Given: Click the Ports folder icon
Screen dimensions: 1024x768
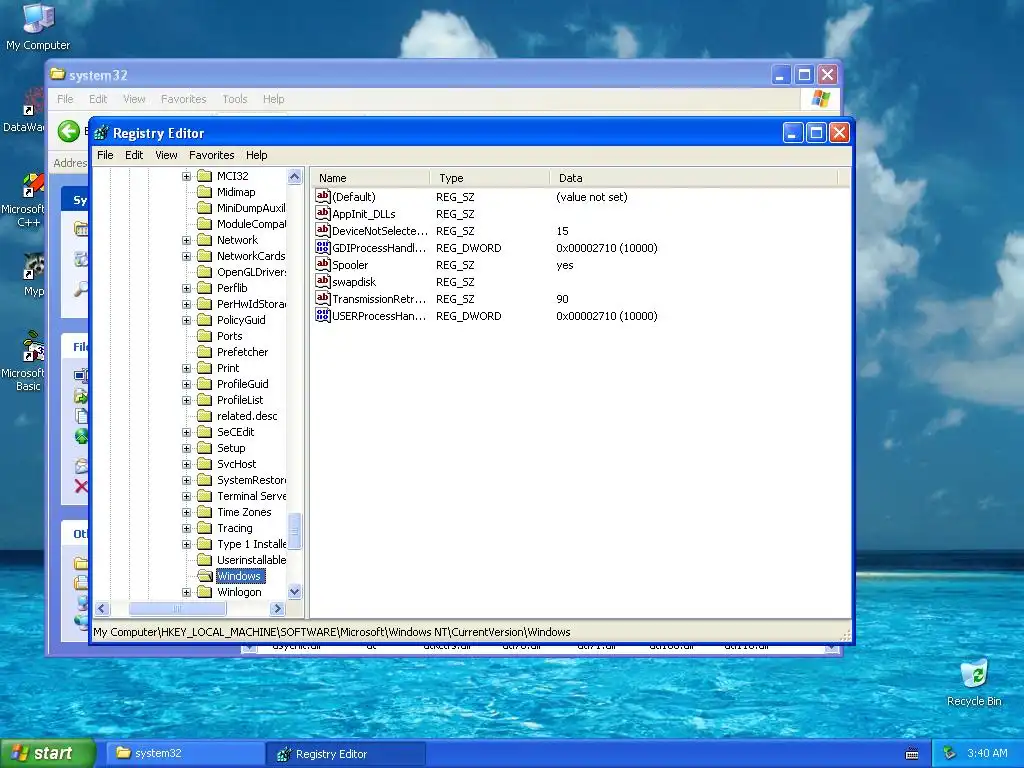Looking at the screenshot, I should [205, 336].
